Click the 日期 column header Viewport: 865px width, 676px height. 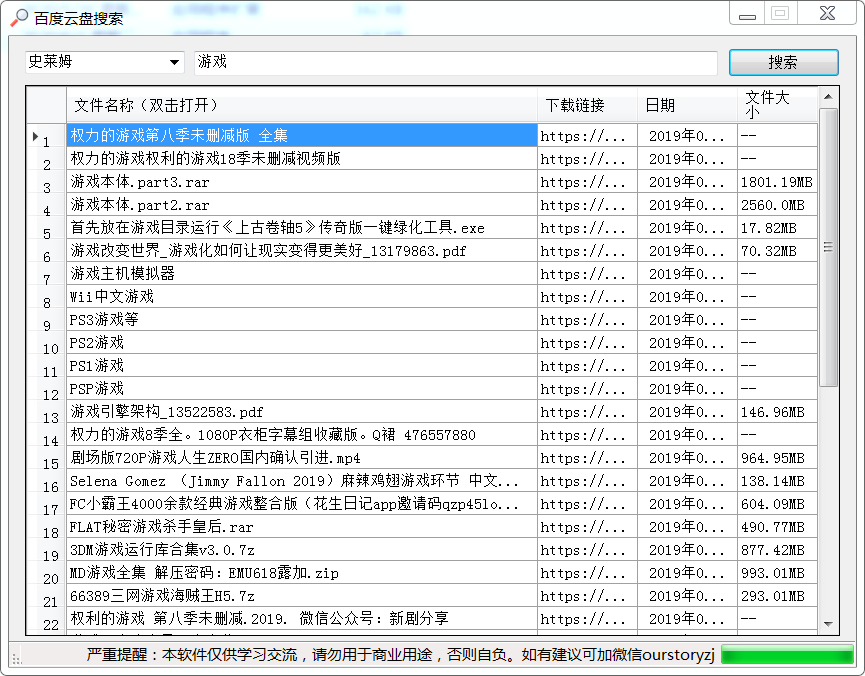(687, 105)
